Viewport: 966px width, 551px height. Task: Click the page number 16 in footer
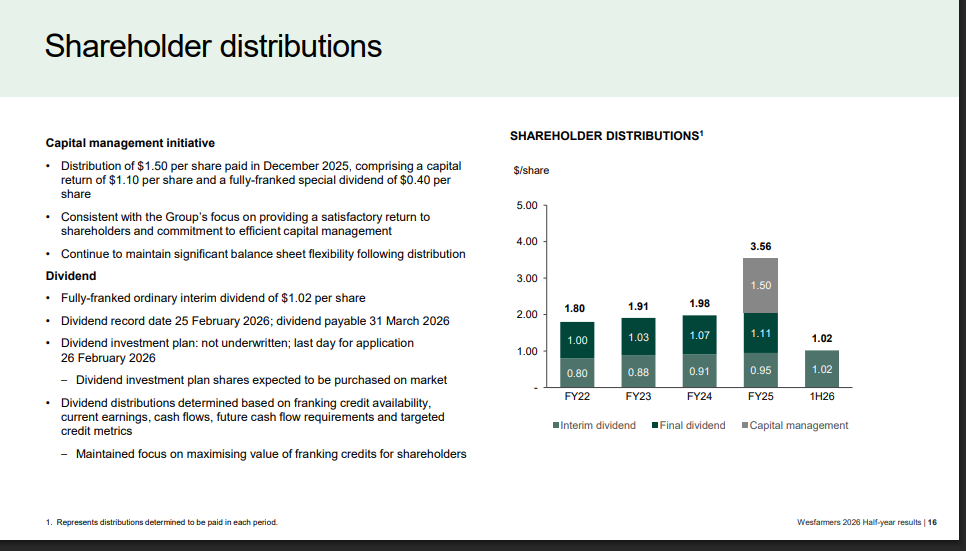(932, 522)
